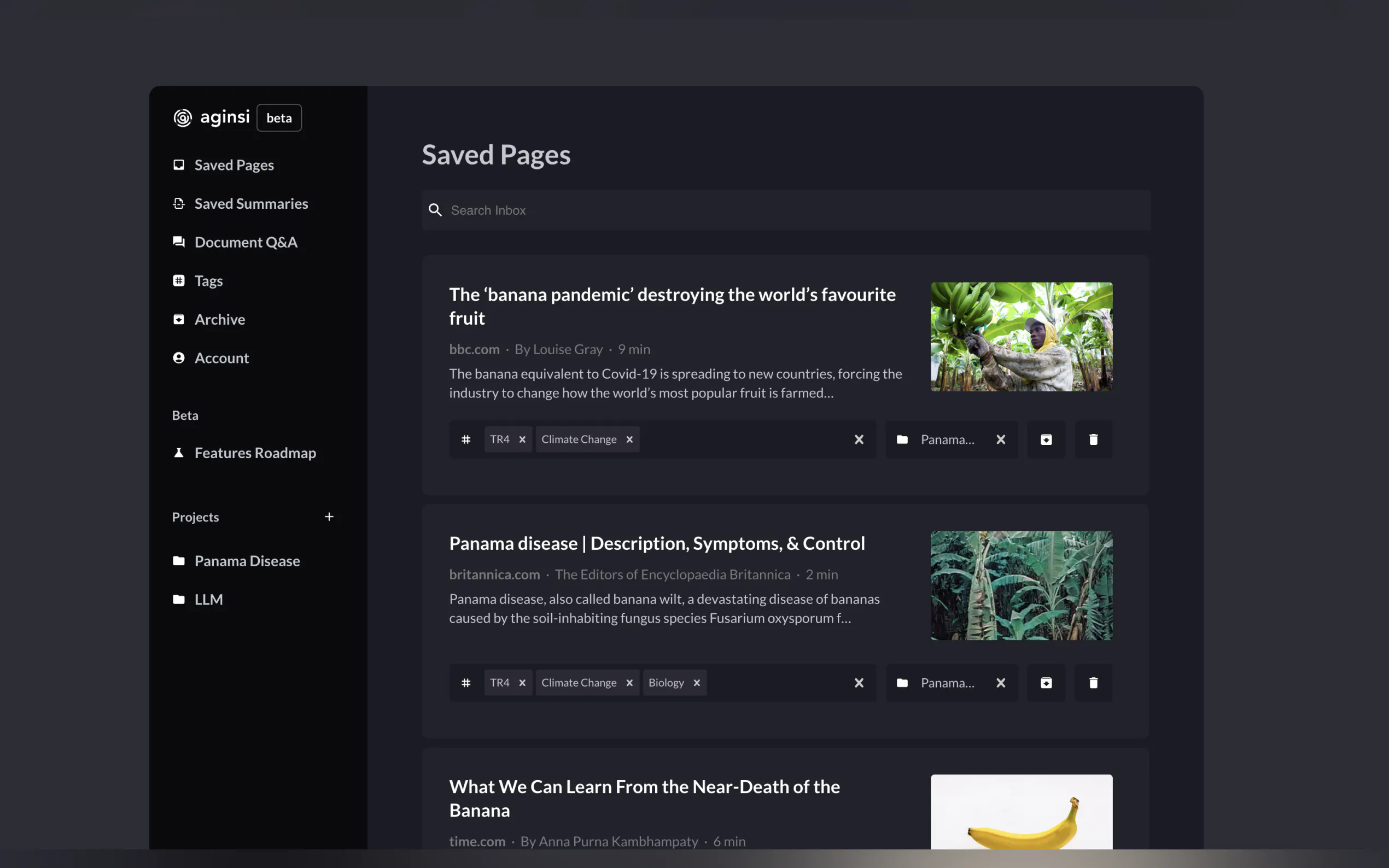1389x868 pixels.
Task: Open Saved Summaries in sidebar
Action: tap(251, 203)
